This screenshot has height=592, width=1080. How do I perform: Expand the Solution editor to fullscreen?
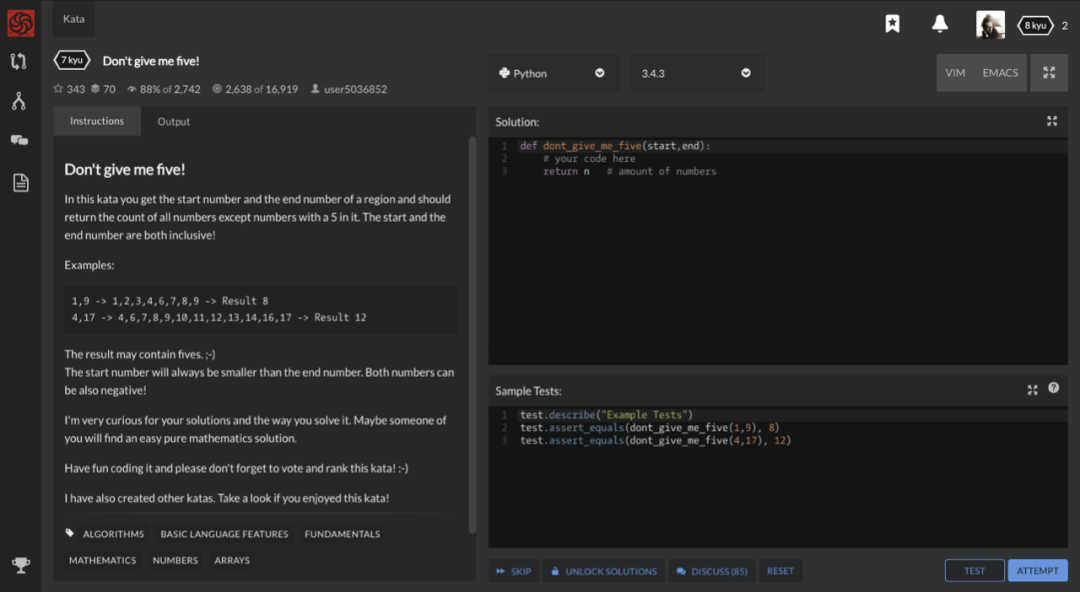coord(1052,121)
